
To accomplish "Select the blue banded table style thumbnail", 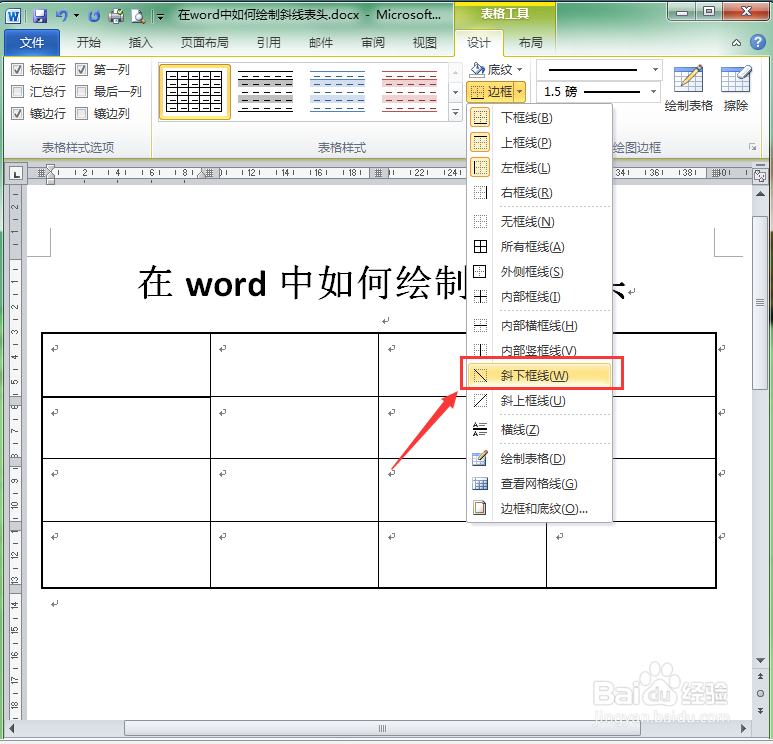I will (x=337, y=92).
